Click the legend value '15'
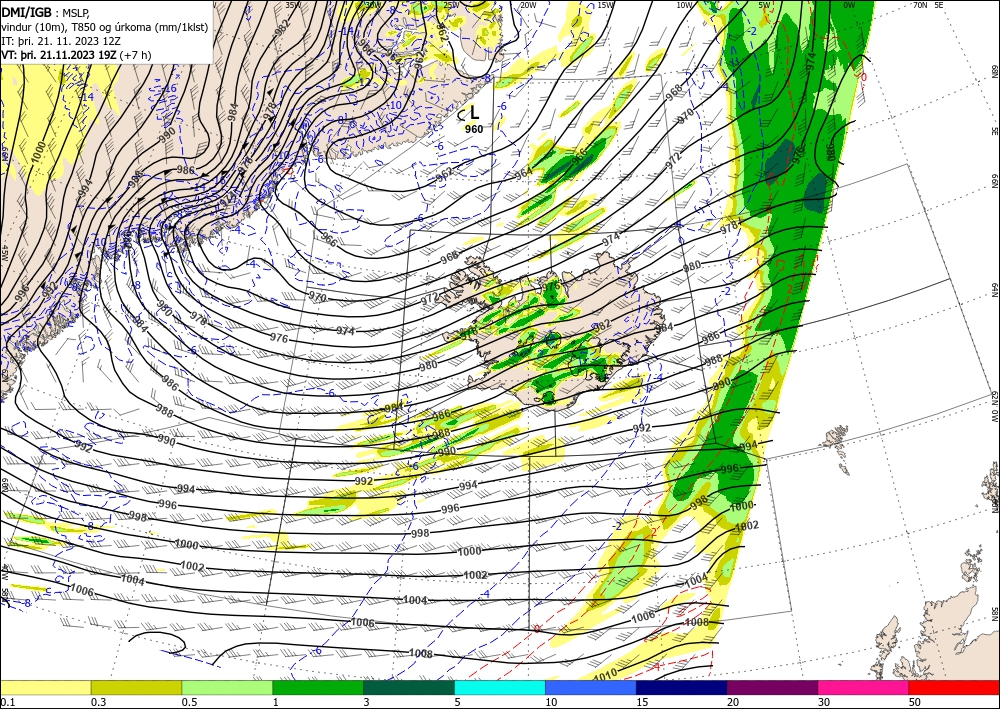This screenshot has height=709, width=1000. pos(642,702)
